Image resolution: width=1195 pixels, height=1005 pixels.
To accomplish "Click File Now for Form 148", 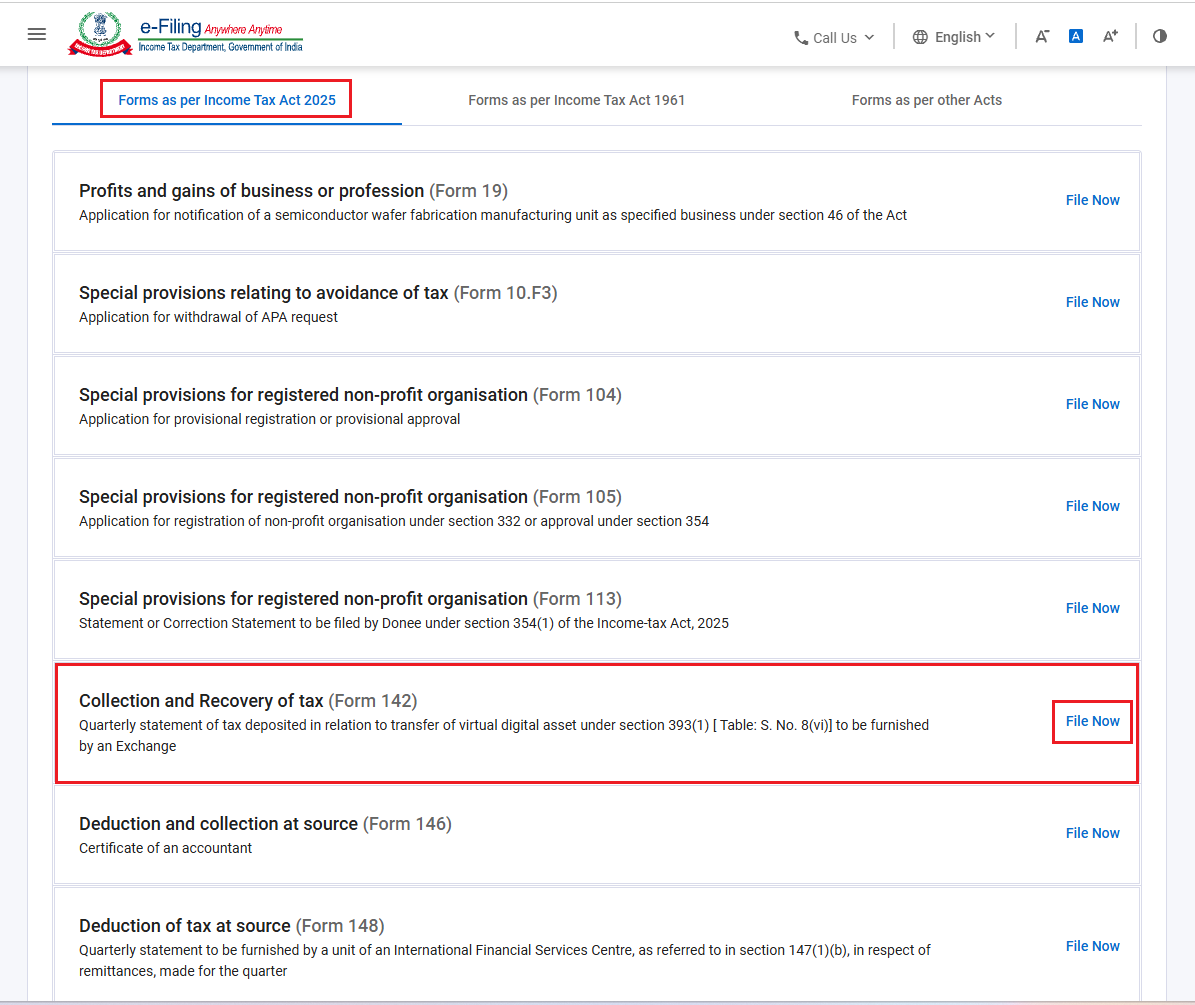I will click(x=1092, y=946).
